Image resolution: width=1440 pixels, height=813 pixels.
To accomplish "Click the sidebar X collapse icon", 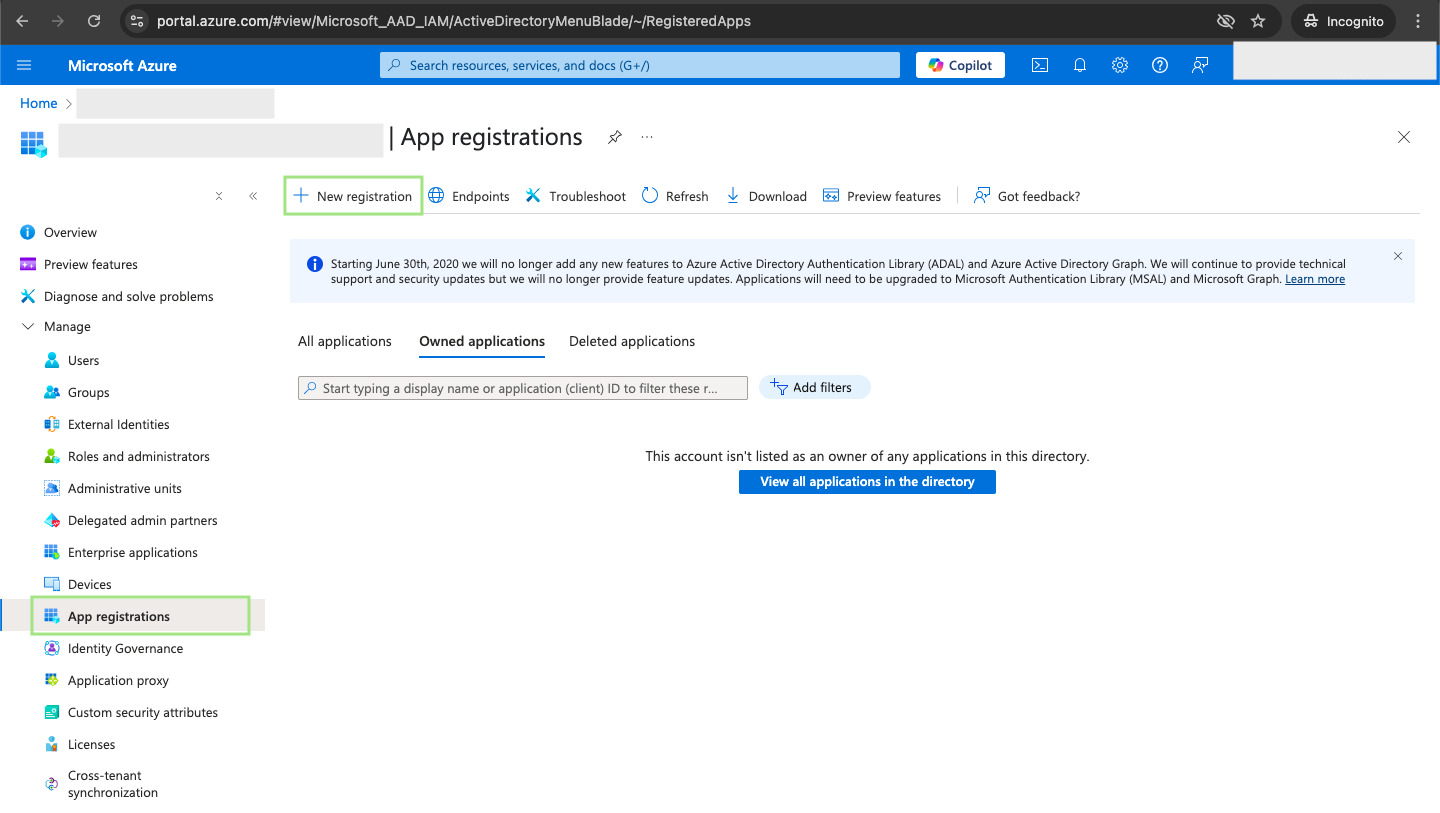I will click(219, 196).
